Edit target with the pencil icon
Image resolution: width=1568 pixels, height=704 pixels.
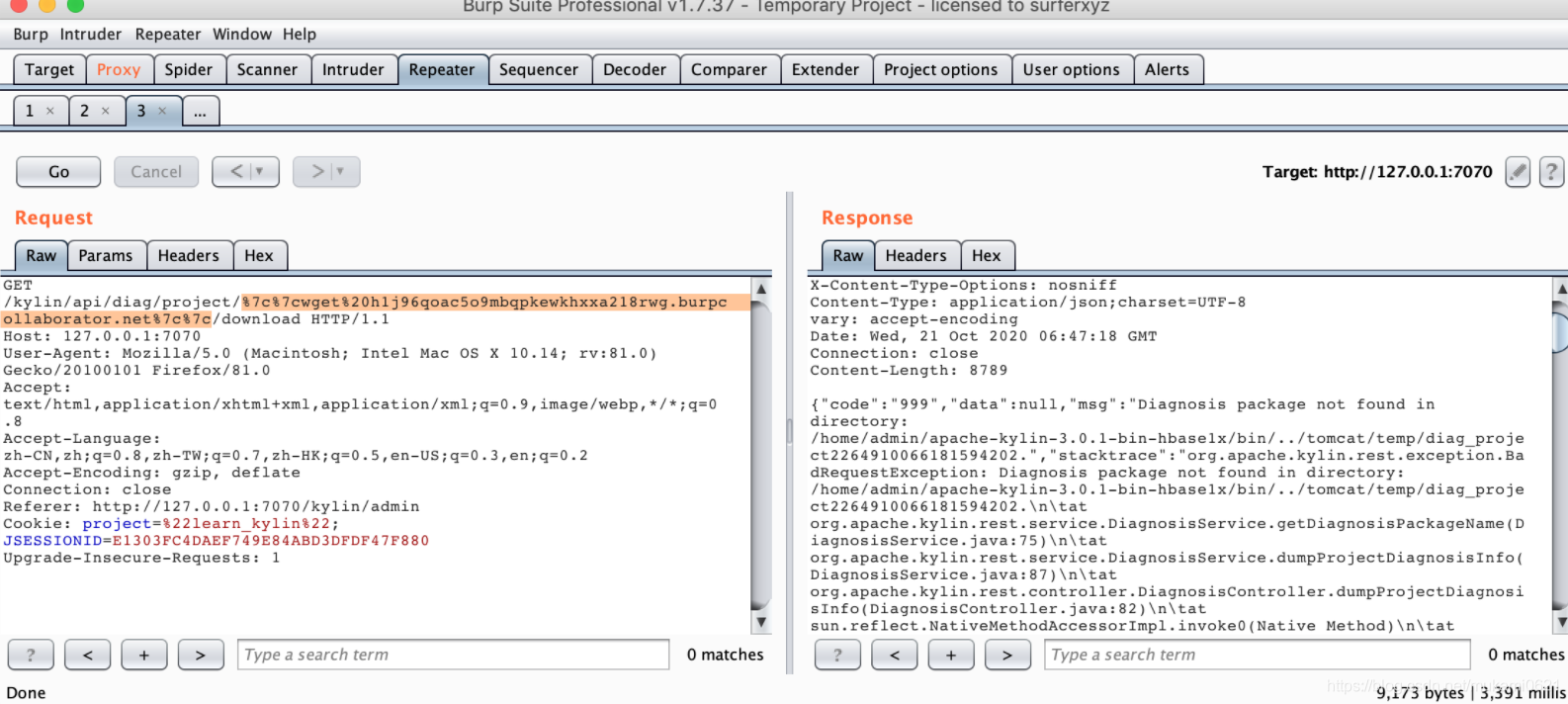(1518, 172)
